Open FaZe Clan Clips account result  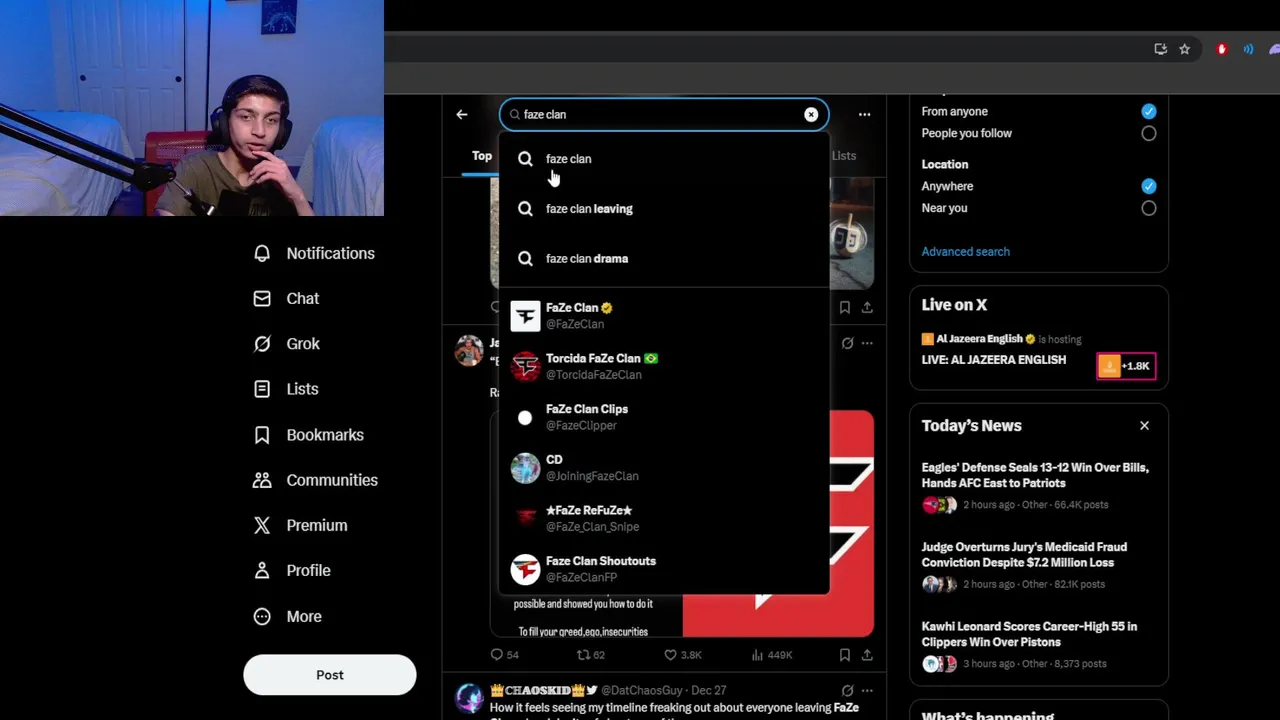(664, 417)
